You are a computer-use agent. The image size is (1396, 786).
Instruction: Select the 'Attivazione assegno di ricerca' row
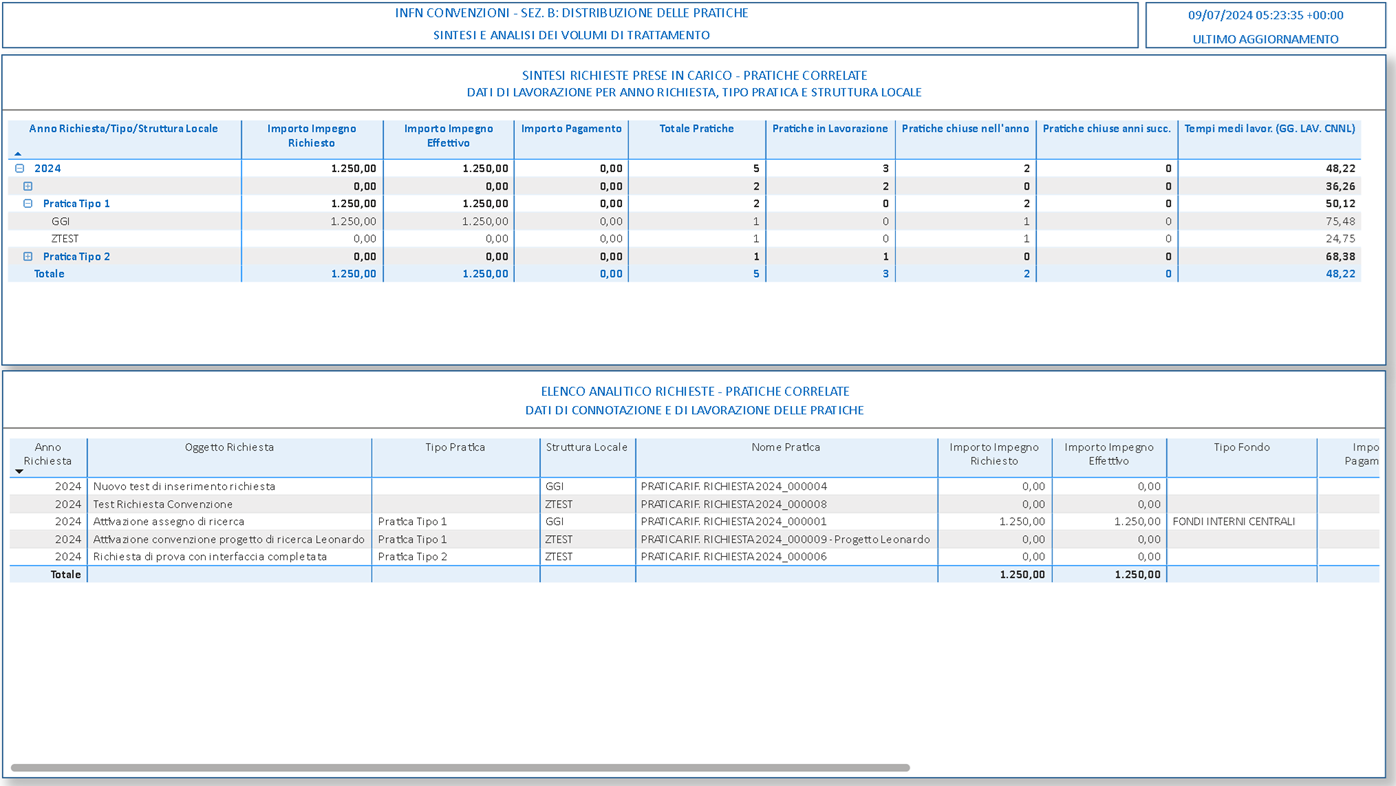(168, 522)
